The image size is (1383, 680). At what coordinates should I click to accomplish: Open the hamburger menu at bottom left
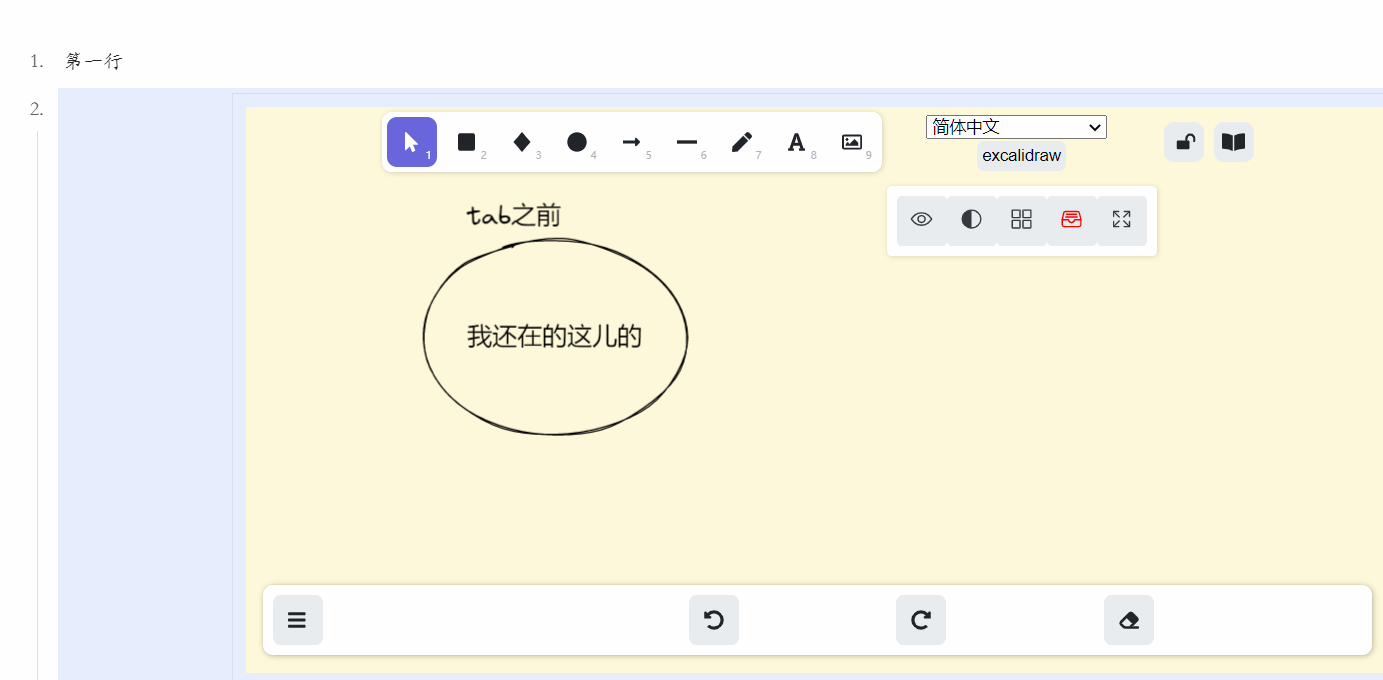click(297, 620)
